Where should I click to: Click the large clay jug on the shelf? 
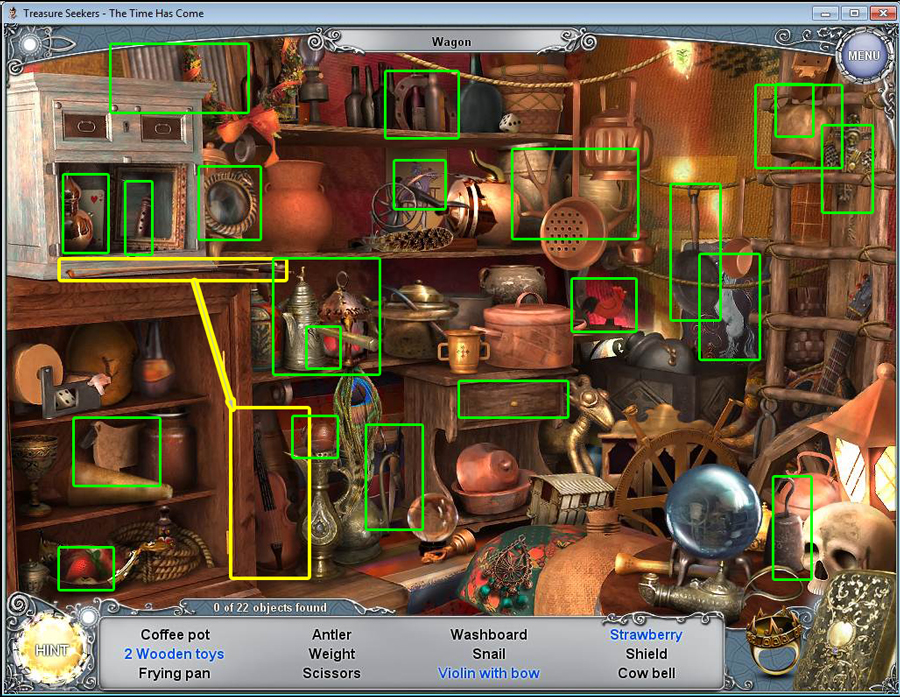point(297,205)
